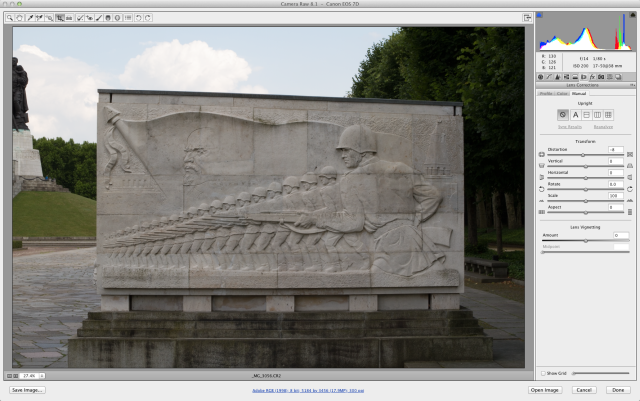Apply Full Upright correction

[608, 115]
